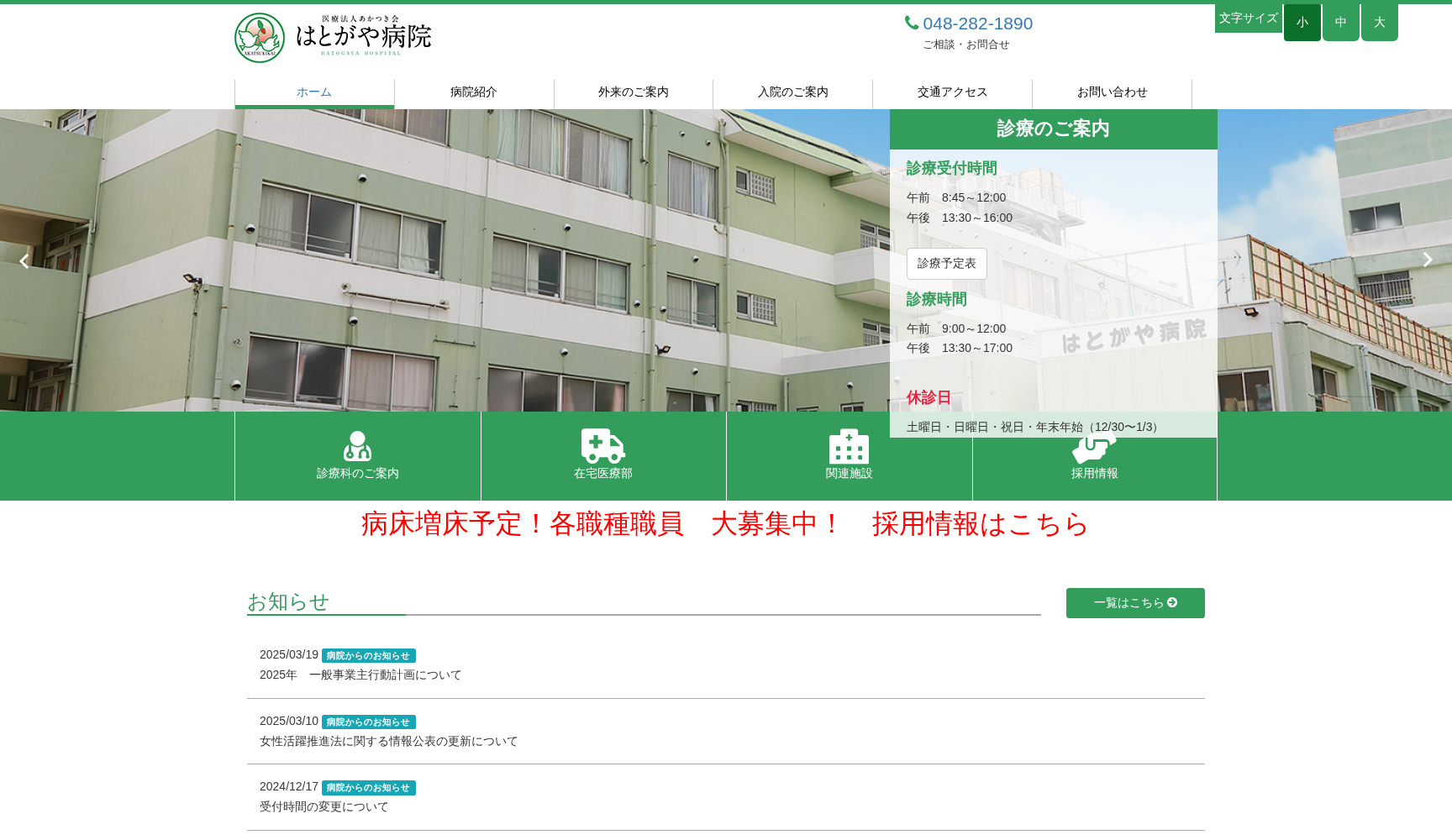Select the 採用情報 magnifier icon
The image size is (1452, 840).
point(1094,448)
